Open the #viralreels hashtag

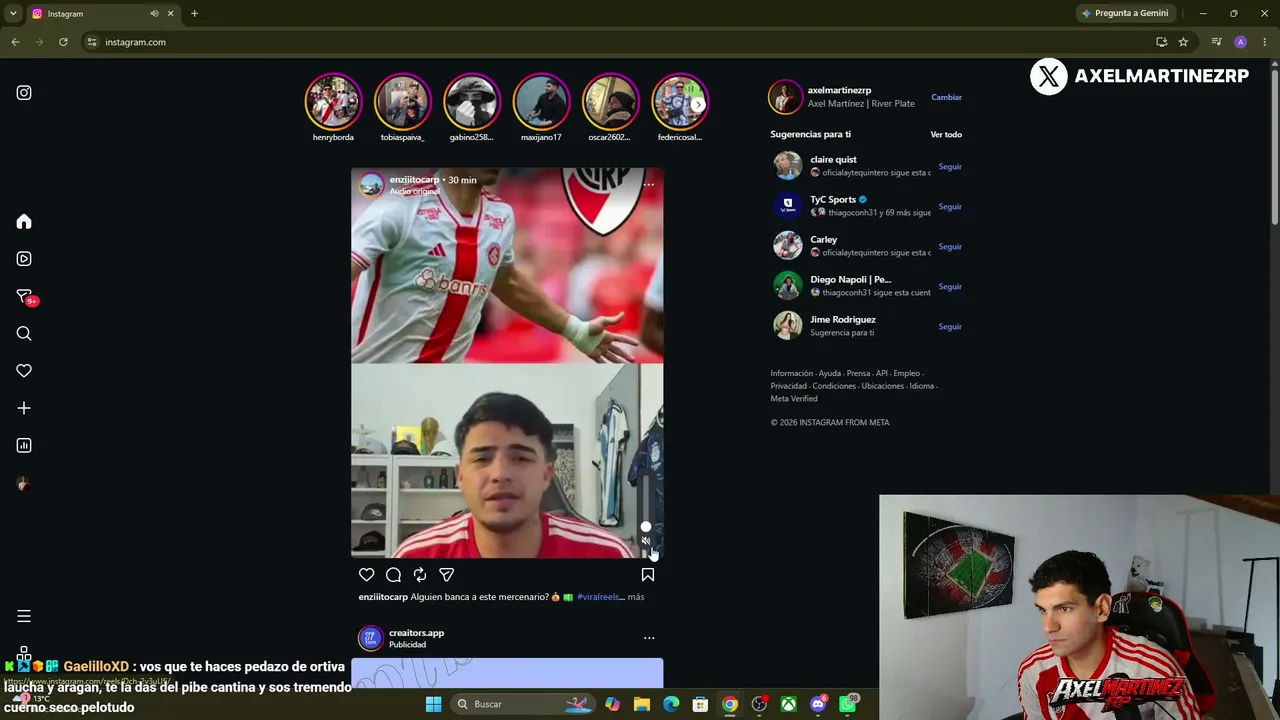pos(600,597)
